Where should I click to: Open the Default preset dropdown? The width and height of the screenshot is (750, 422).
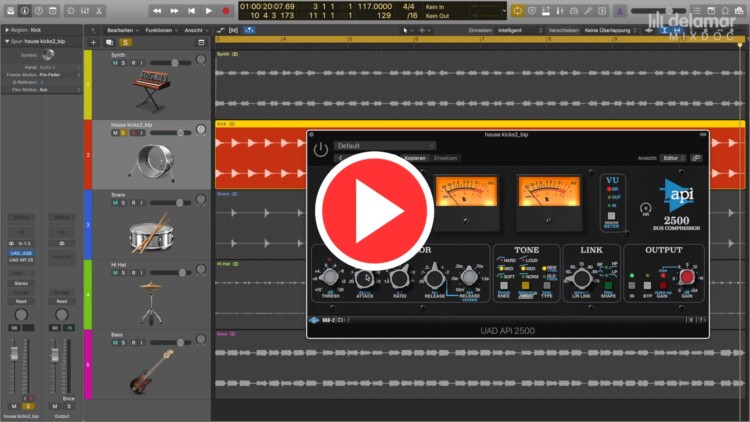385,146
